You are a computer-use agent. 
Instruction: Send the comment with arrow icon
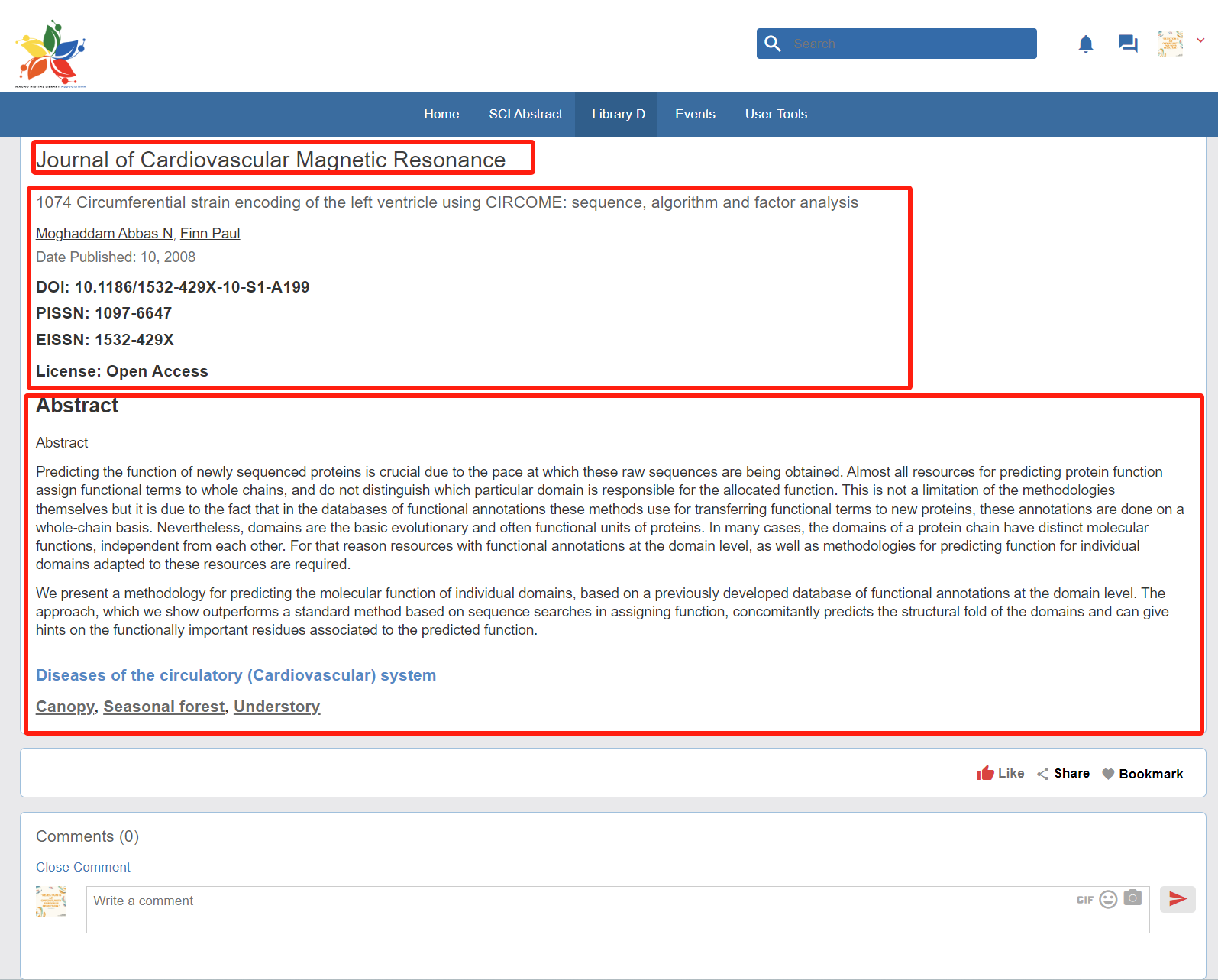pyautogui.click(x=1177, y=899)
